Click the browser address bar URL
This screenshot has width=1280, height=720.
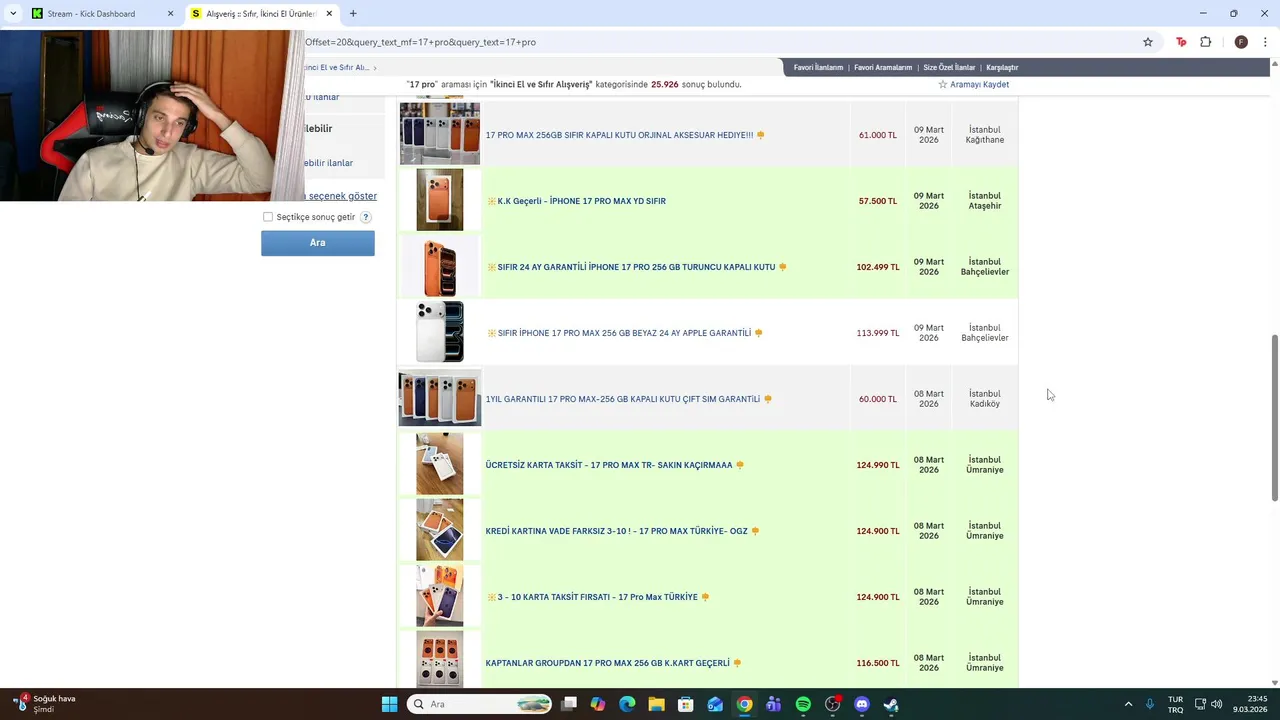point(420,42)
